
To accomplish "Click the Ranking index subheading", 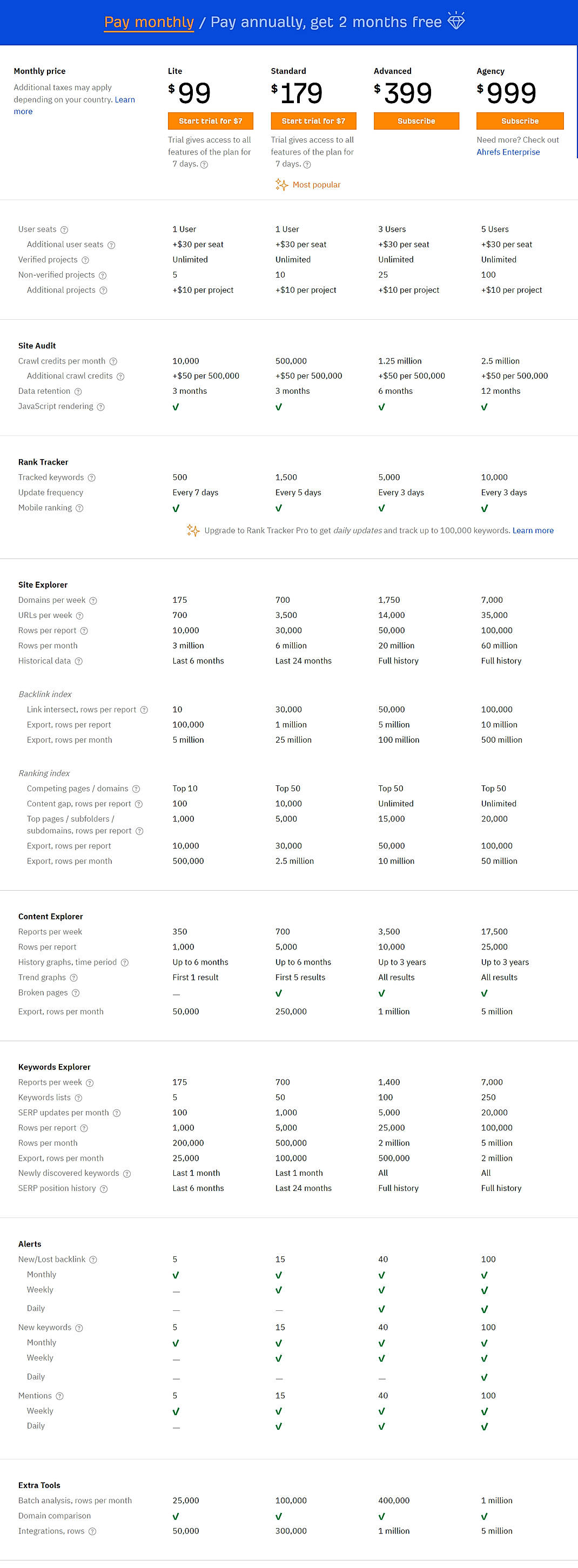I will (x=44, y=773).
